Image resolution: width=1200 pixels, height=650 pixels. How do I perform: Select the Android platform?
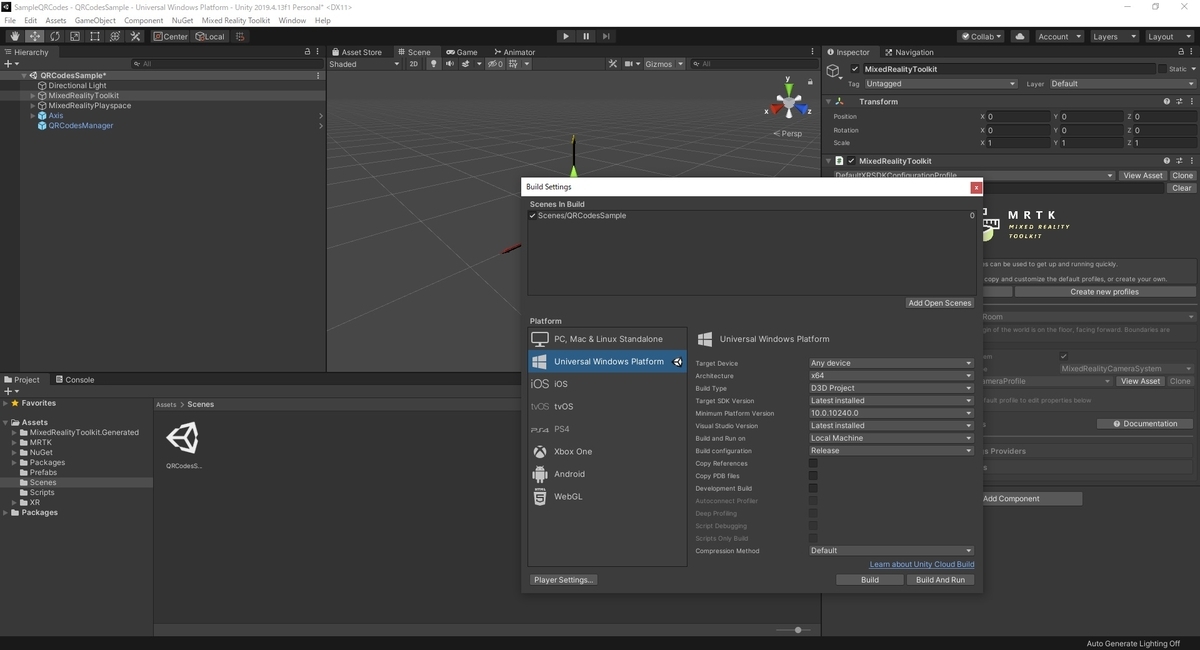pos(608,474)
